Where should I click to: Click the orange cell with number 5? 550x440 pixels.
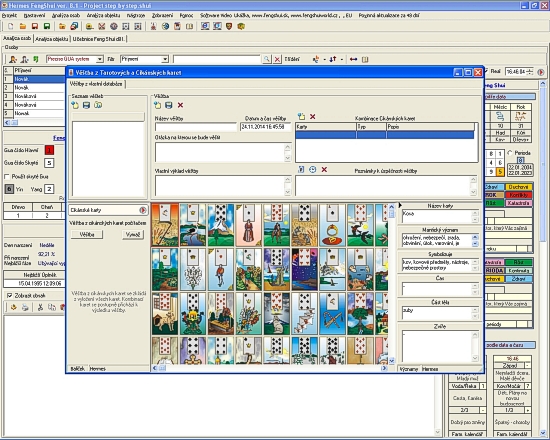pyautogui.click(x=500, y=172)
